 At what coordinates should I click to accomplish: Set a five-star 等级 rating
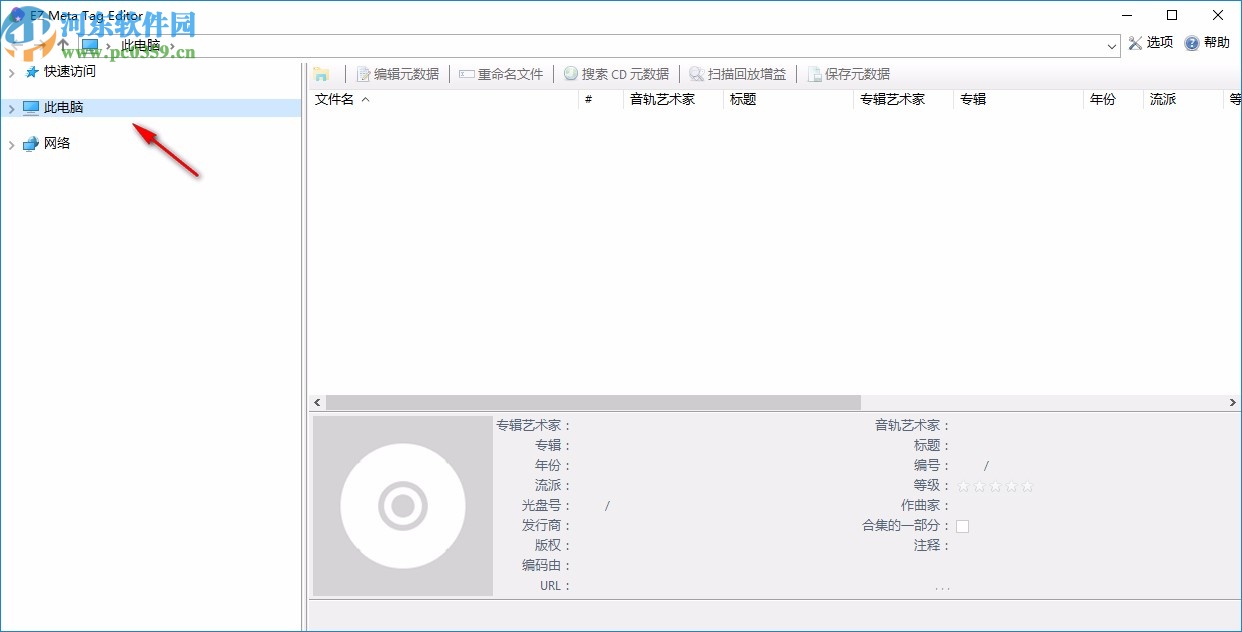[x=1028, y=485]
